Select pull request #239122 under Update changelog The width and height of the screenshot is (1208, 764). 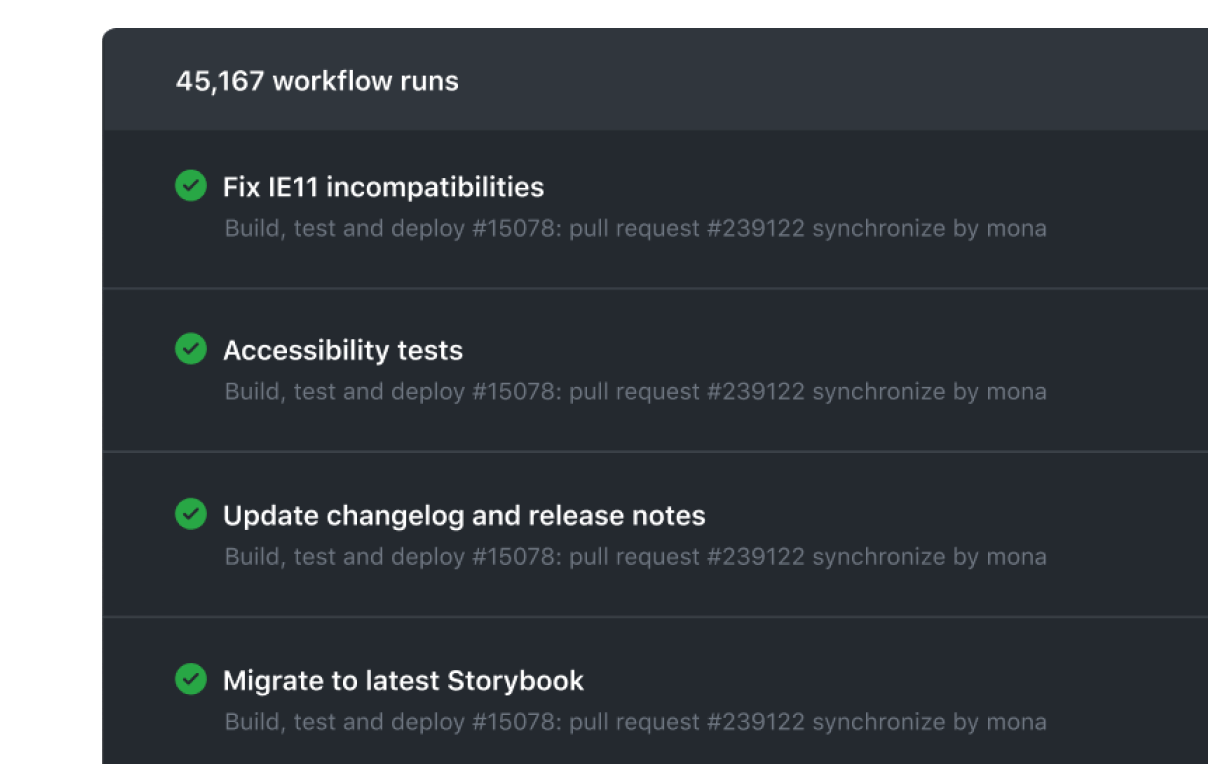coord(687,556)
